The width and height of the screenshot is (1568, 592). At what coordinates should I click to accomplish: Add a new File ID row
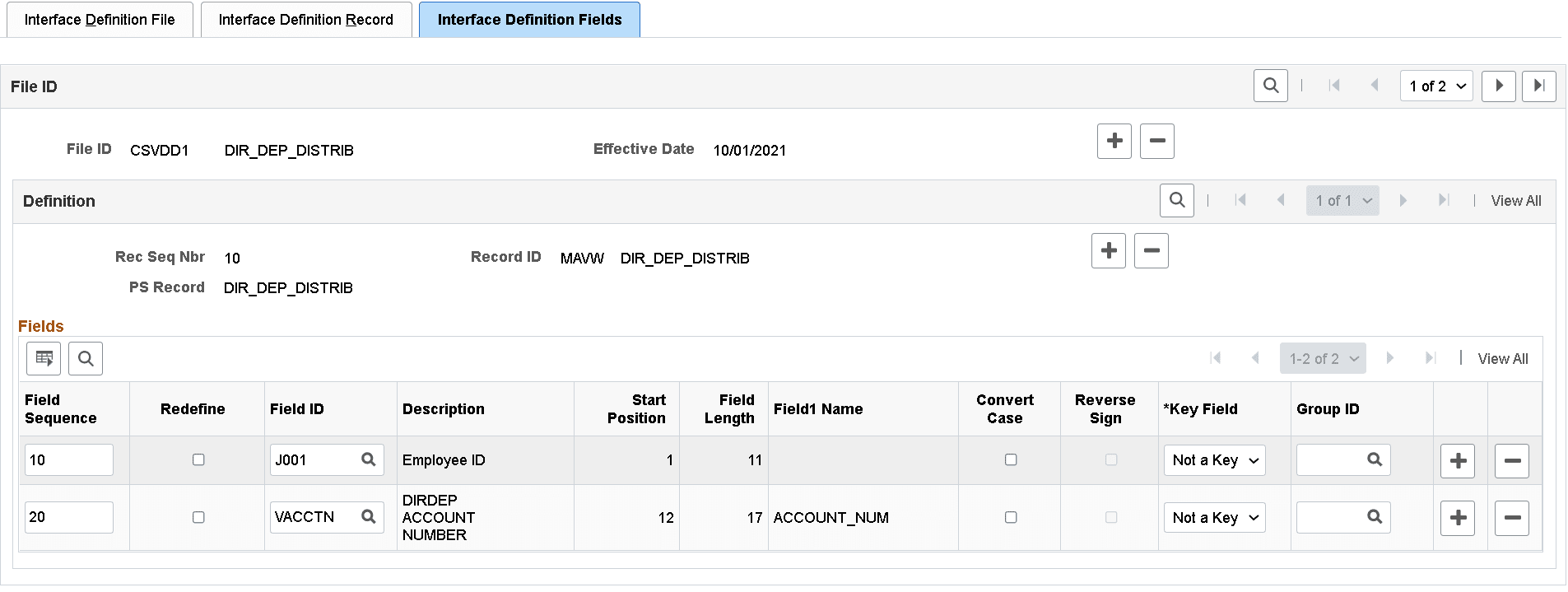pyautogui.click(x=1114, y=141)
